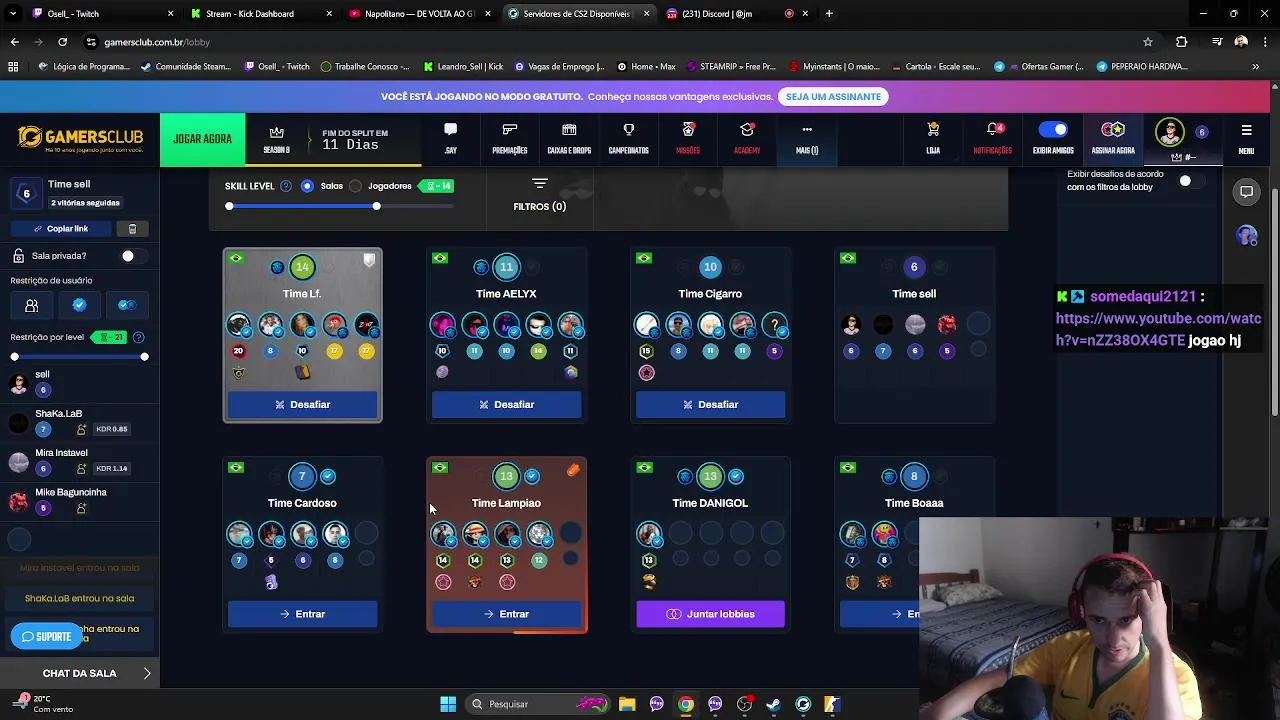Open Suporte chat button
This screenshot has height=720, width=1280.
tap(46, 636)
